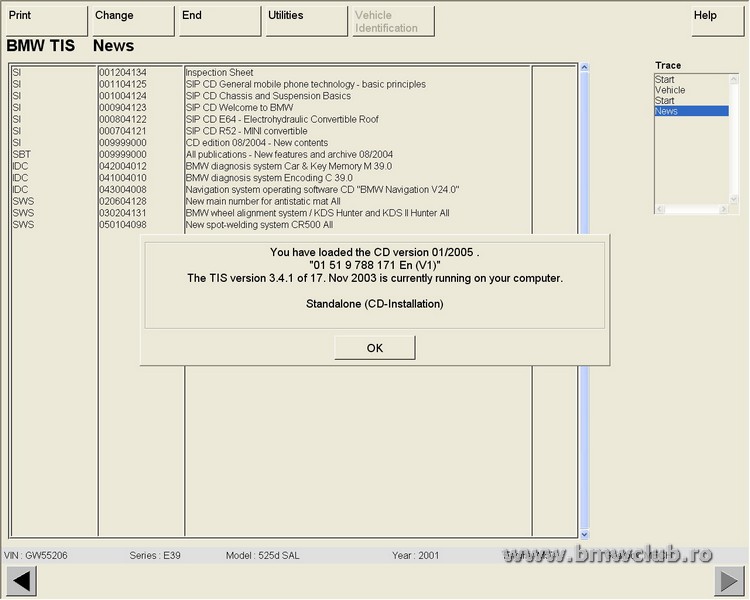This screenshot has width=750, height=600.
Task: Open New spot-welding system CR500 All
Action: 259,225
